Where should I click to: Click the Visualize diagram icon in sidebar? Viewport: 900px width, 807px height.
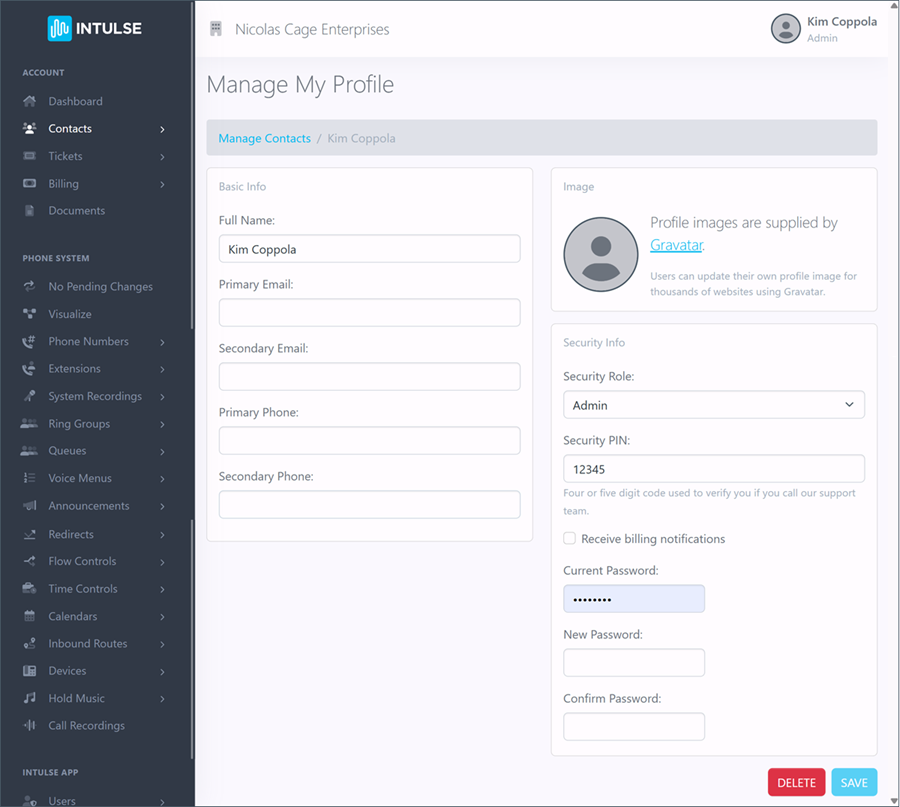[29, 314]
